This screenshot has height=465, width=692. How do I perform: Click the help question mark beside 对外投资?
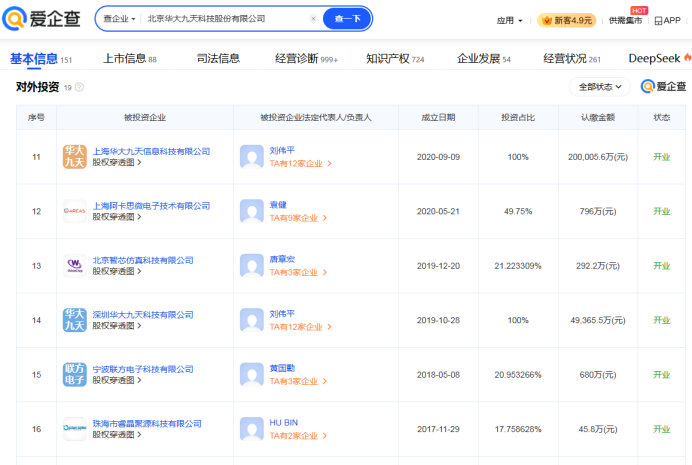79,87
